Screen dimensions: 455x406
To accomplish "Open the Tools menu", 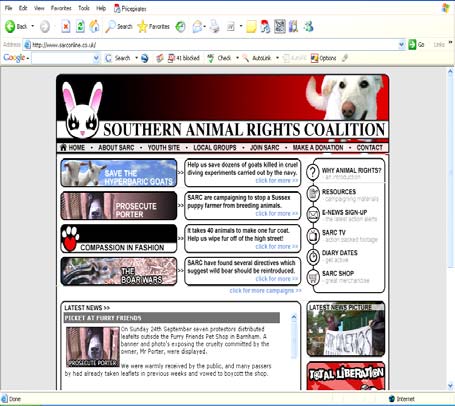I will pyautogui.click(x=84, y=8).
